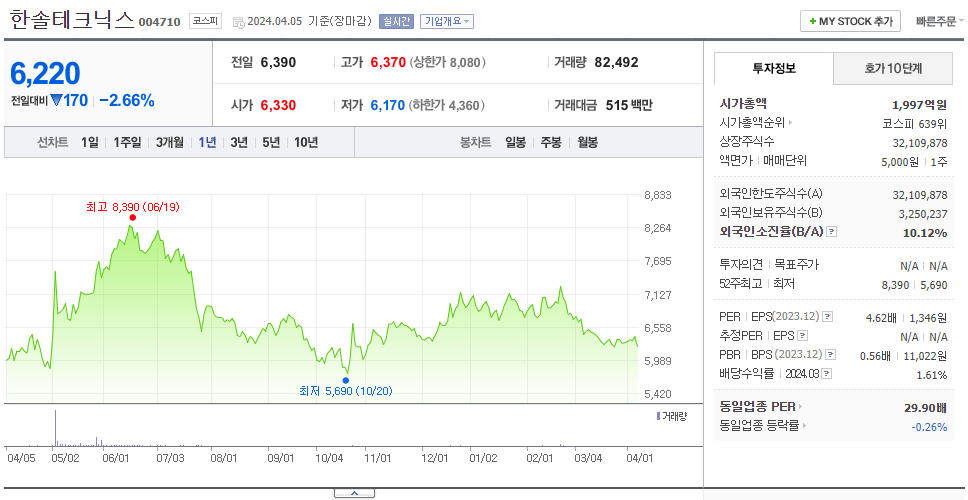Open the 기업개요 dropdown

point(447,22)
